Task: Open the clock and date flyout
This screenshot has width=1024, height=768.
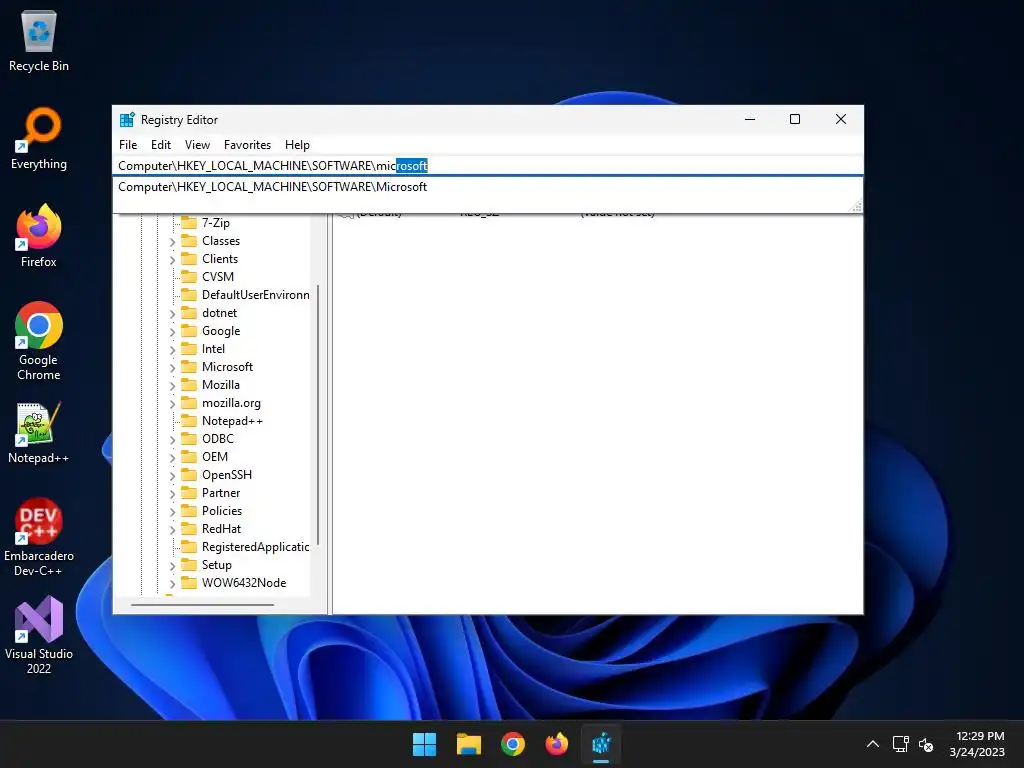Action: [977, 744]
